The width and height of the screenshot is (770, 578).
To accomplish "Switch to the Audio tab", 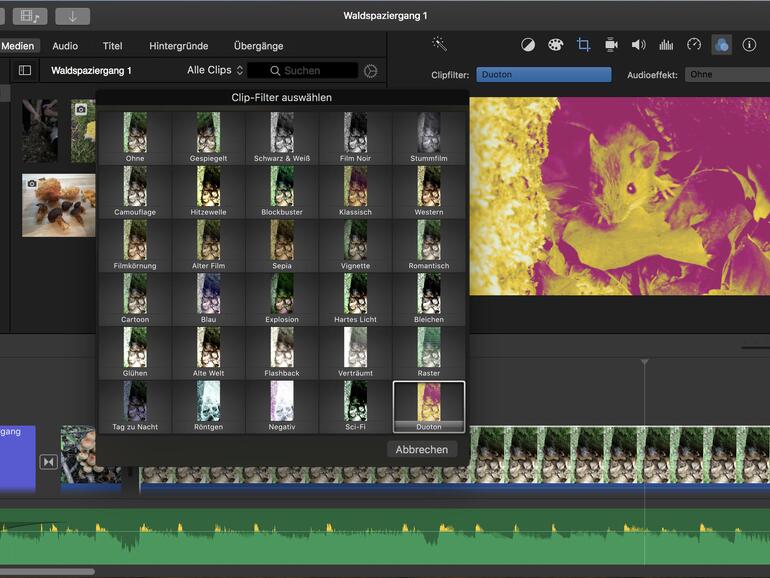I will [65, 46].
